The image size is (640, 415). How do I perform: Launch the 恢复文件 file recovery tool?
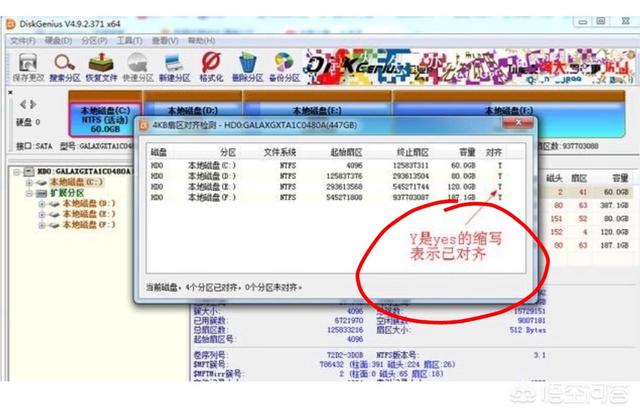101,67
